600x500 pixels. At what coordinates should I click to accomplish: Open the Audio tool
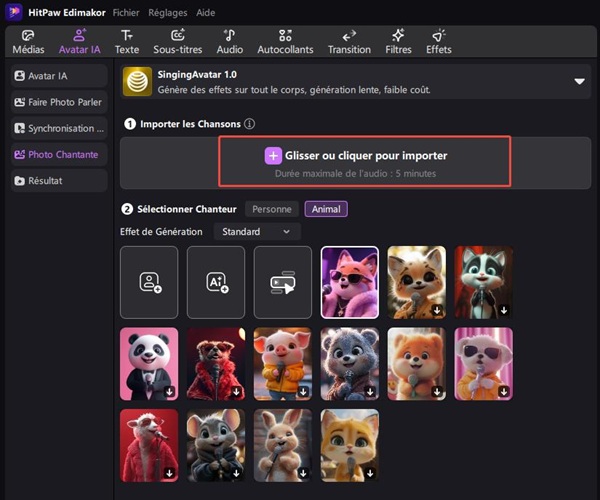tap(230, 42)
